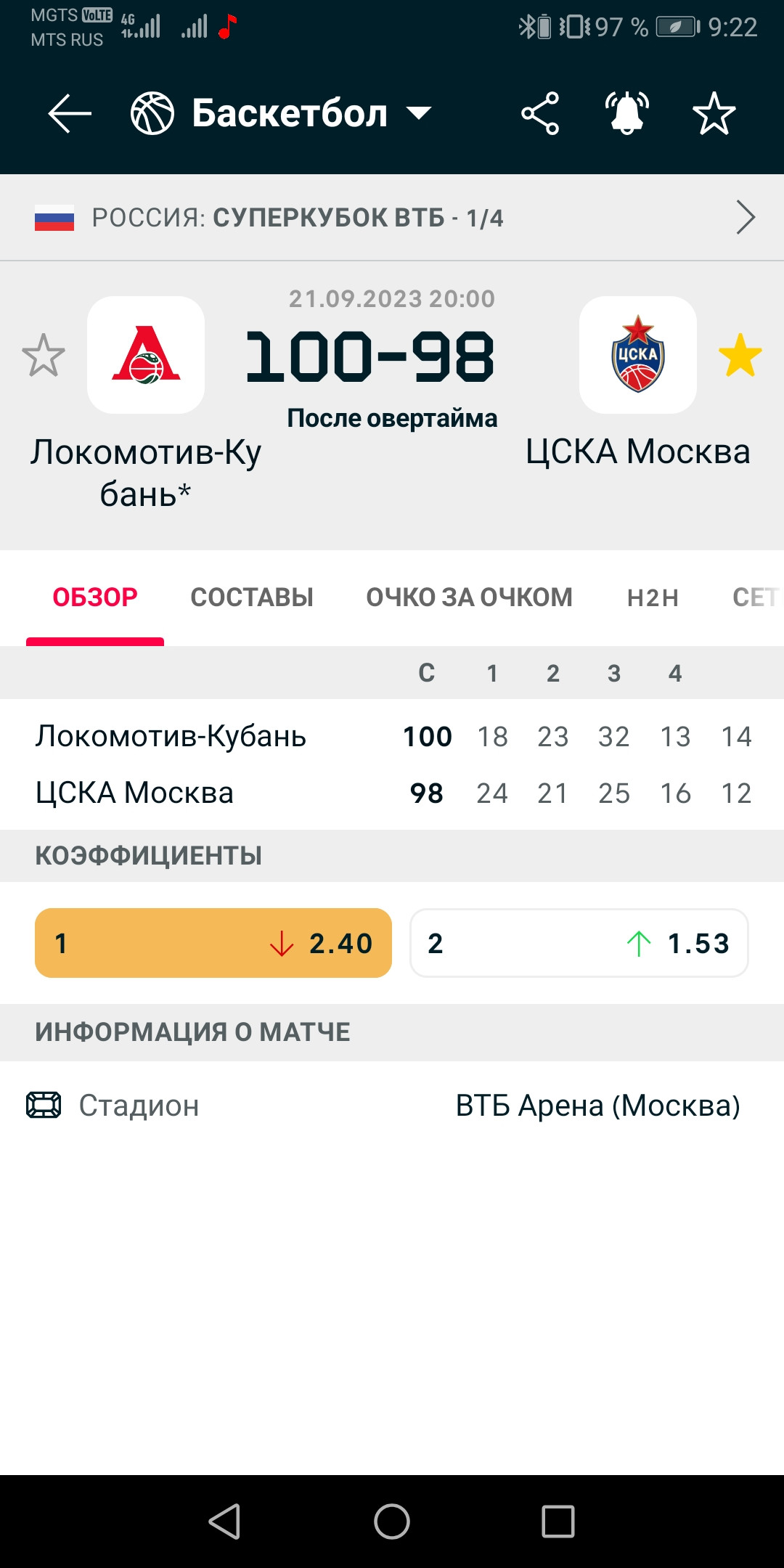Expand the Баскетбол sport dropdown arrow

[x=419, y=113]
